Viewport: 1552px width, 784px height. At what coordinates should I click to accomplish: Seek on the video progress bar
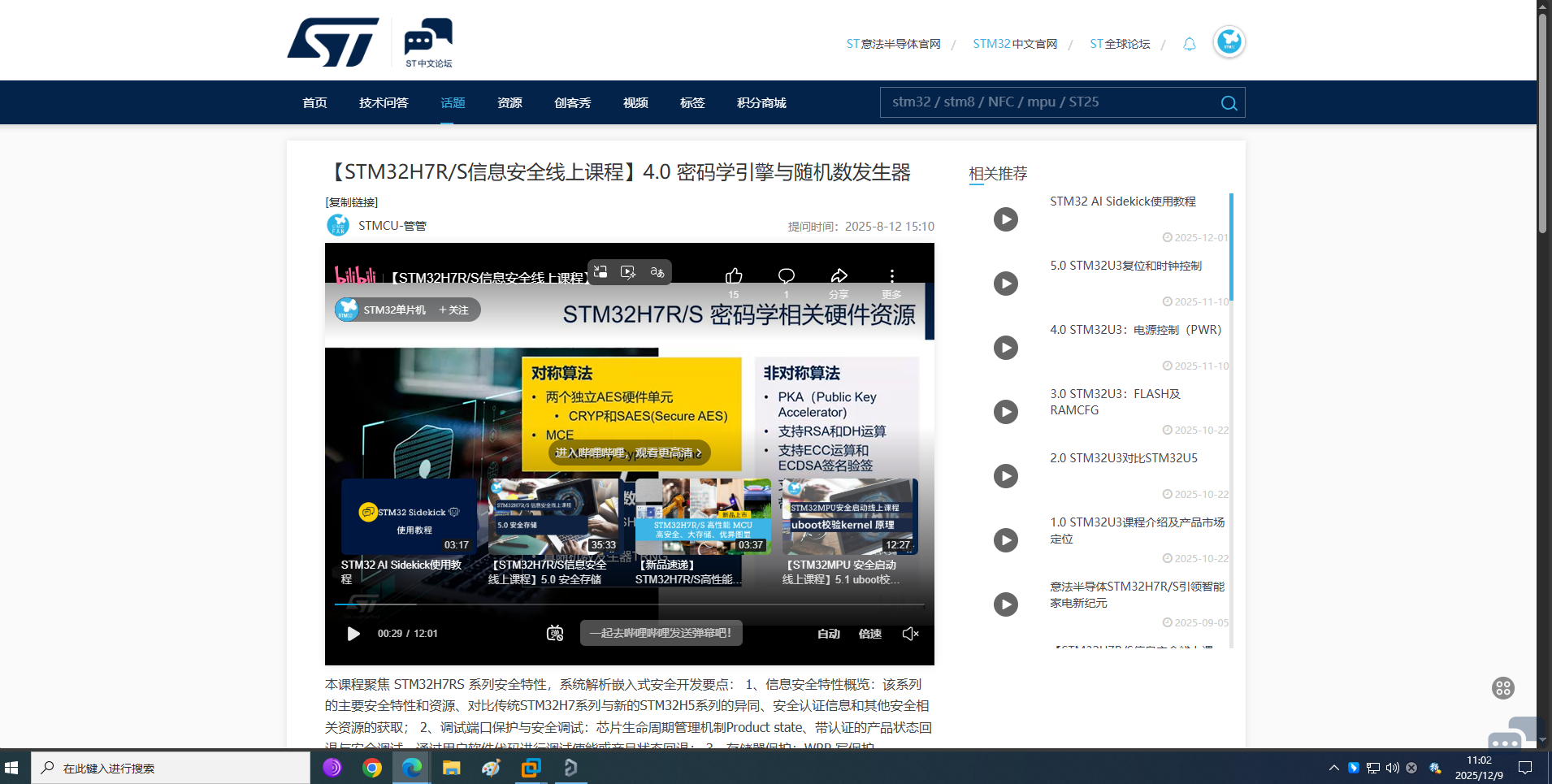click(630, 604)
